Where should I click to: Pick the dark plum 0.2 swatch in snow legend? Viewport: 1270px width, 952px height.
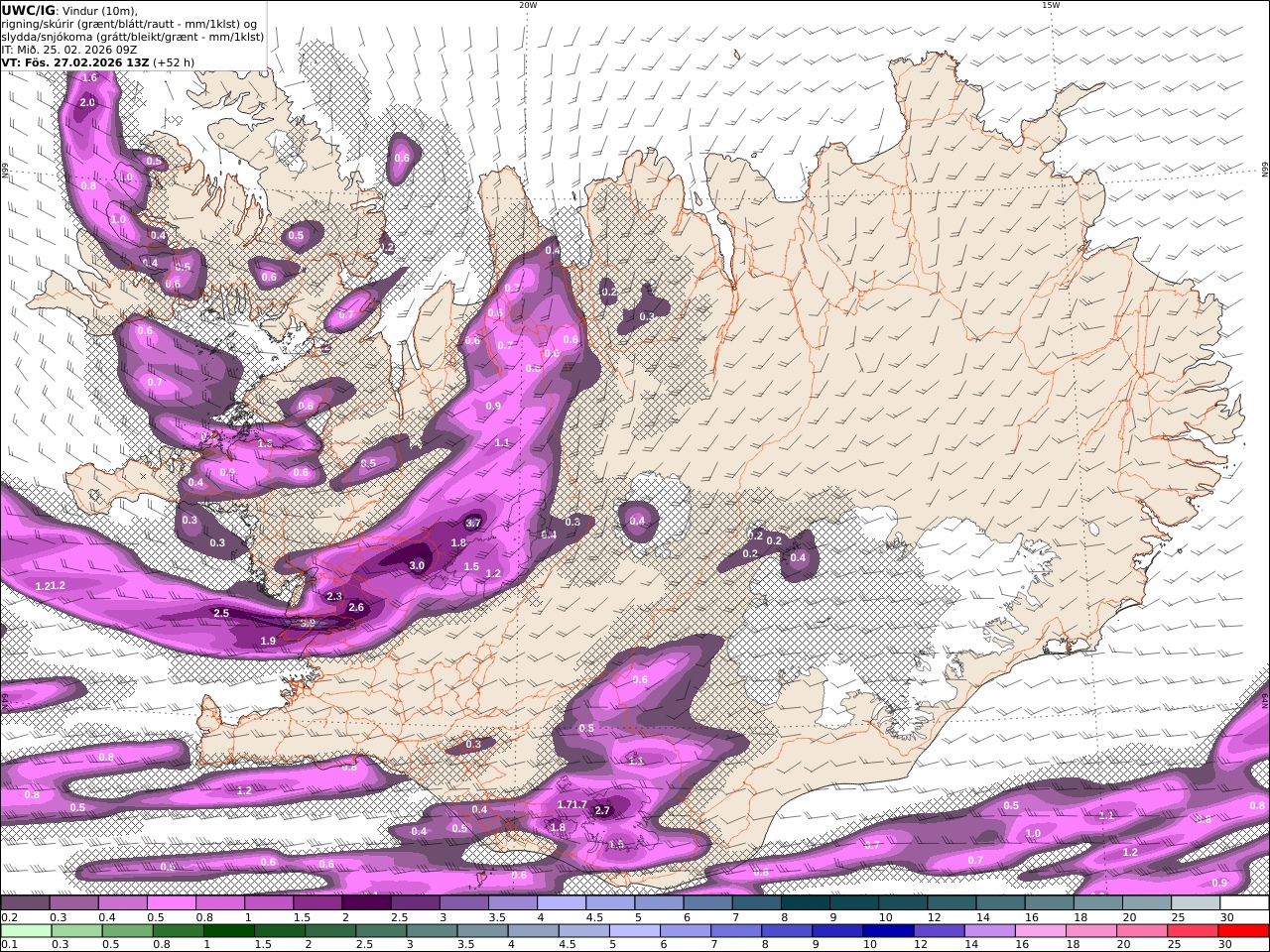pos(25,902)
